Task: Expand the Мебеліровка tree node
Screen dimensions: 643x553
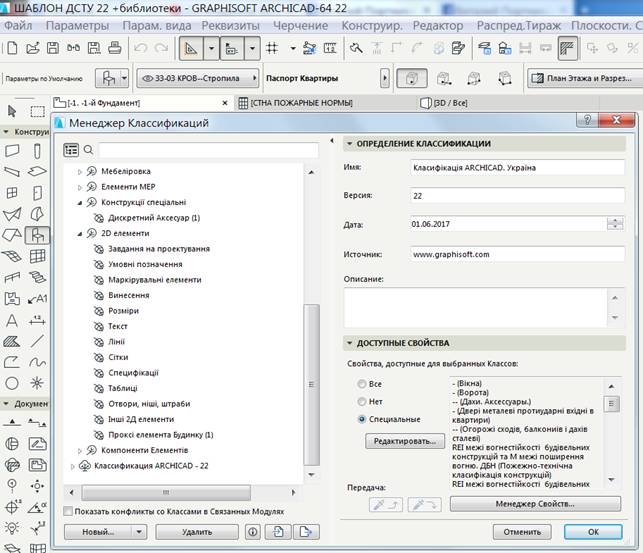Action: coord(80,172)
